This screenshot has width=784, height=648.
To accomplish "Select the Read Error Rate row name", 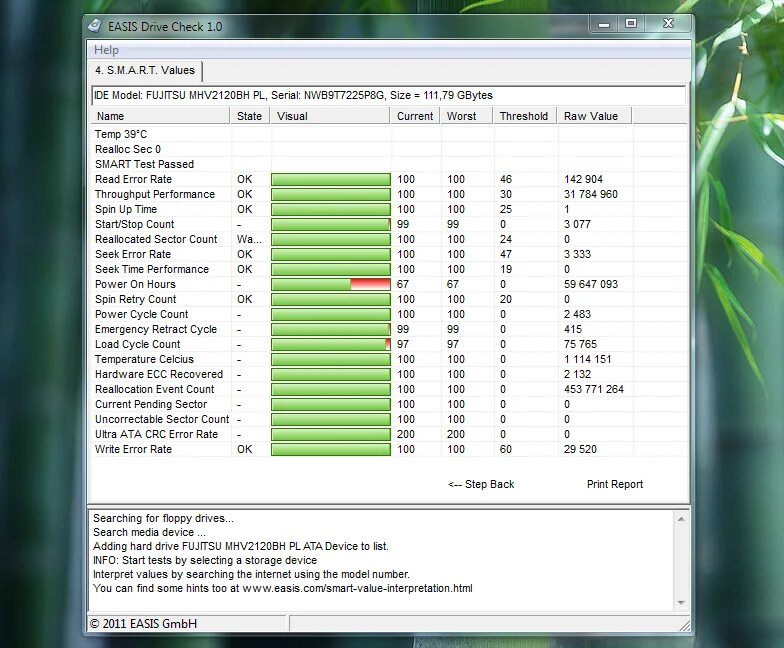I will click(x=134, y=179).
